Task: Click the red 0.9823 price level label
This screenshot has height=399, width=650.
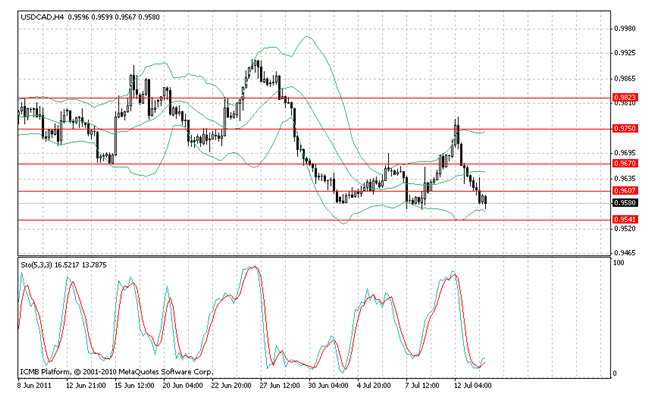Action: point(625,98)
